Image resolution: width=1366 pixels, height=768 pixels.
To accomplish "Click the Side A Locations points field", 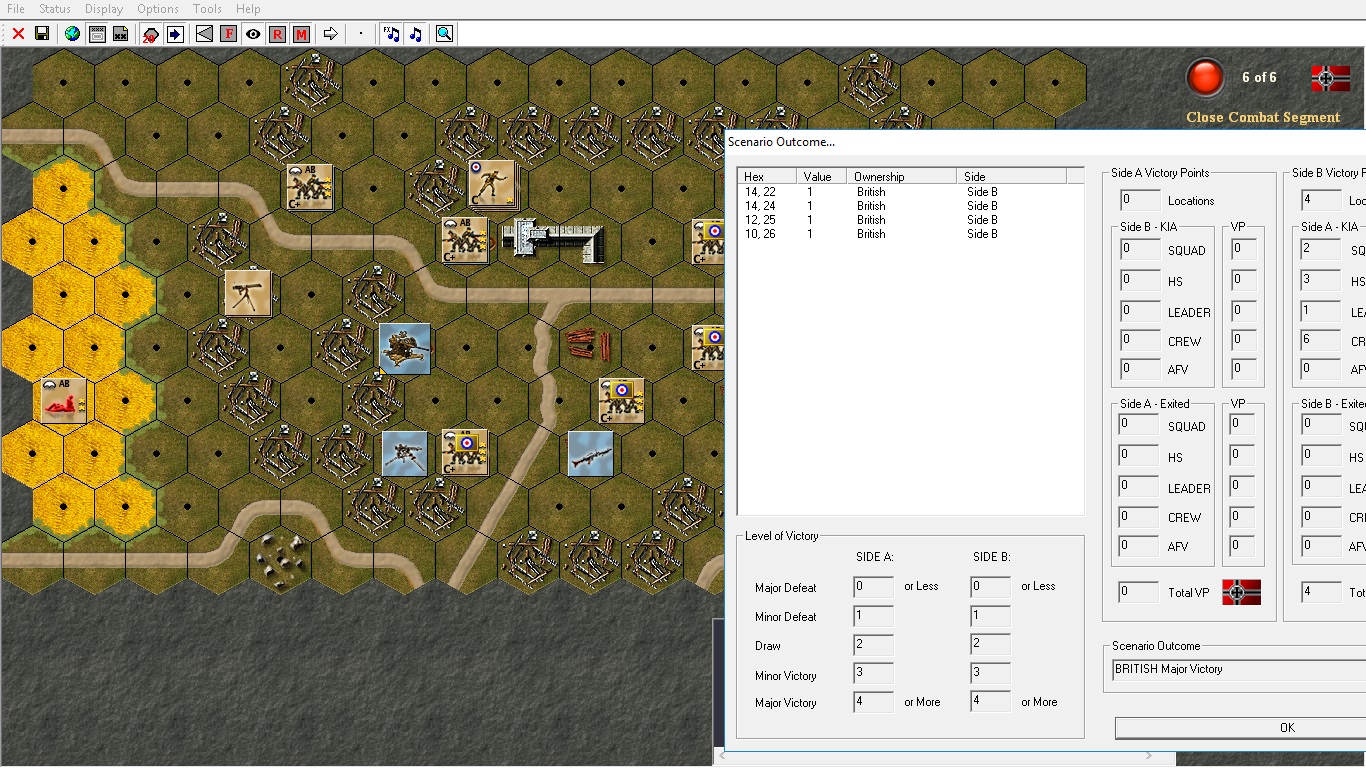I will point(1139,200).
